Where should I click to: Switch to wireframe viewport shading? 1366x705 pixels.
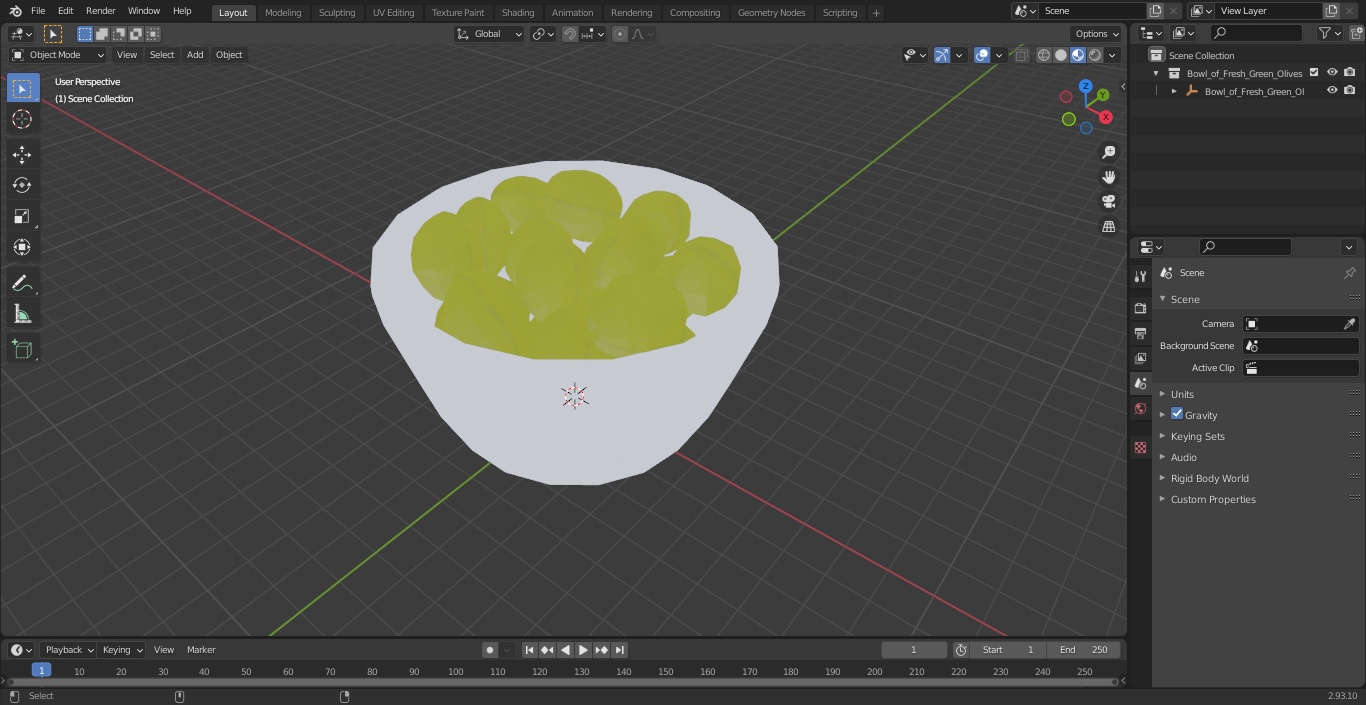click(1044, 55)
